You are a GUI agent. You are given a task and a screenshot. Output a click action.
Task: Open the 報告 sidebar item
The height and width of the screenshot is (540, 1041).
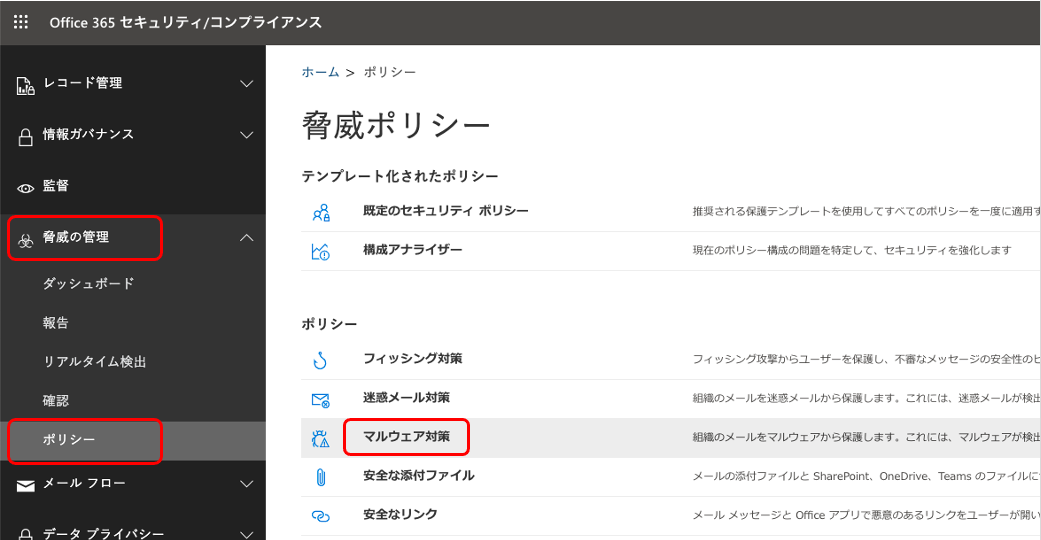[56, 323]
